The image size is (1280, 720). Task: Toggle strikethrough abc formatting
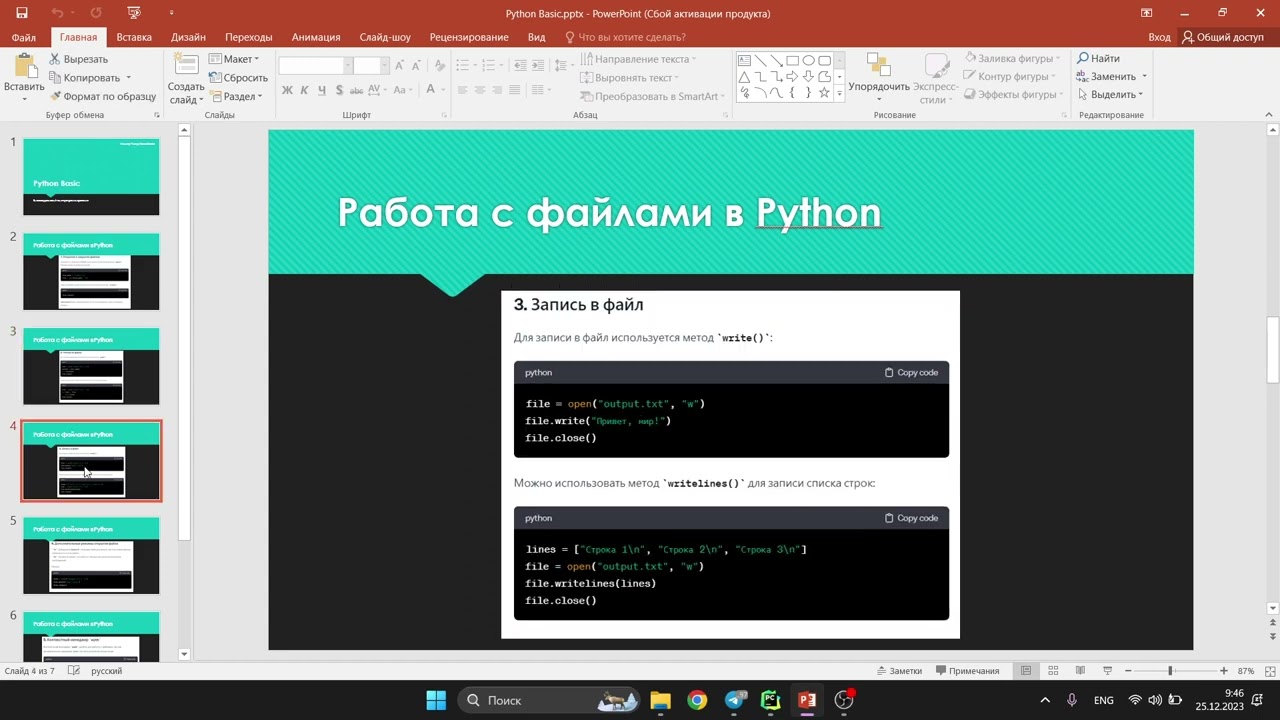[355, 90]
